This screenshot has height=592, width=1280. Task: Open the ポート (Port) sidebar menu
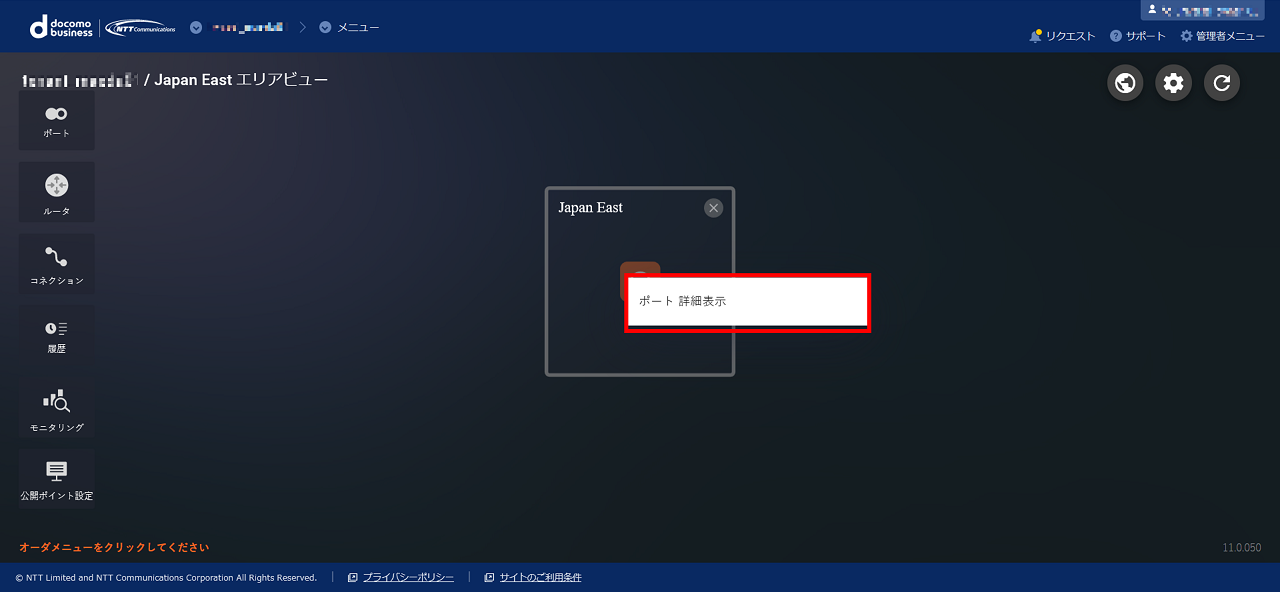(x=57, y=121)
